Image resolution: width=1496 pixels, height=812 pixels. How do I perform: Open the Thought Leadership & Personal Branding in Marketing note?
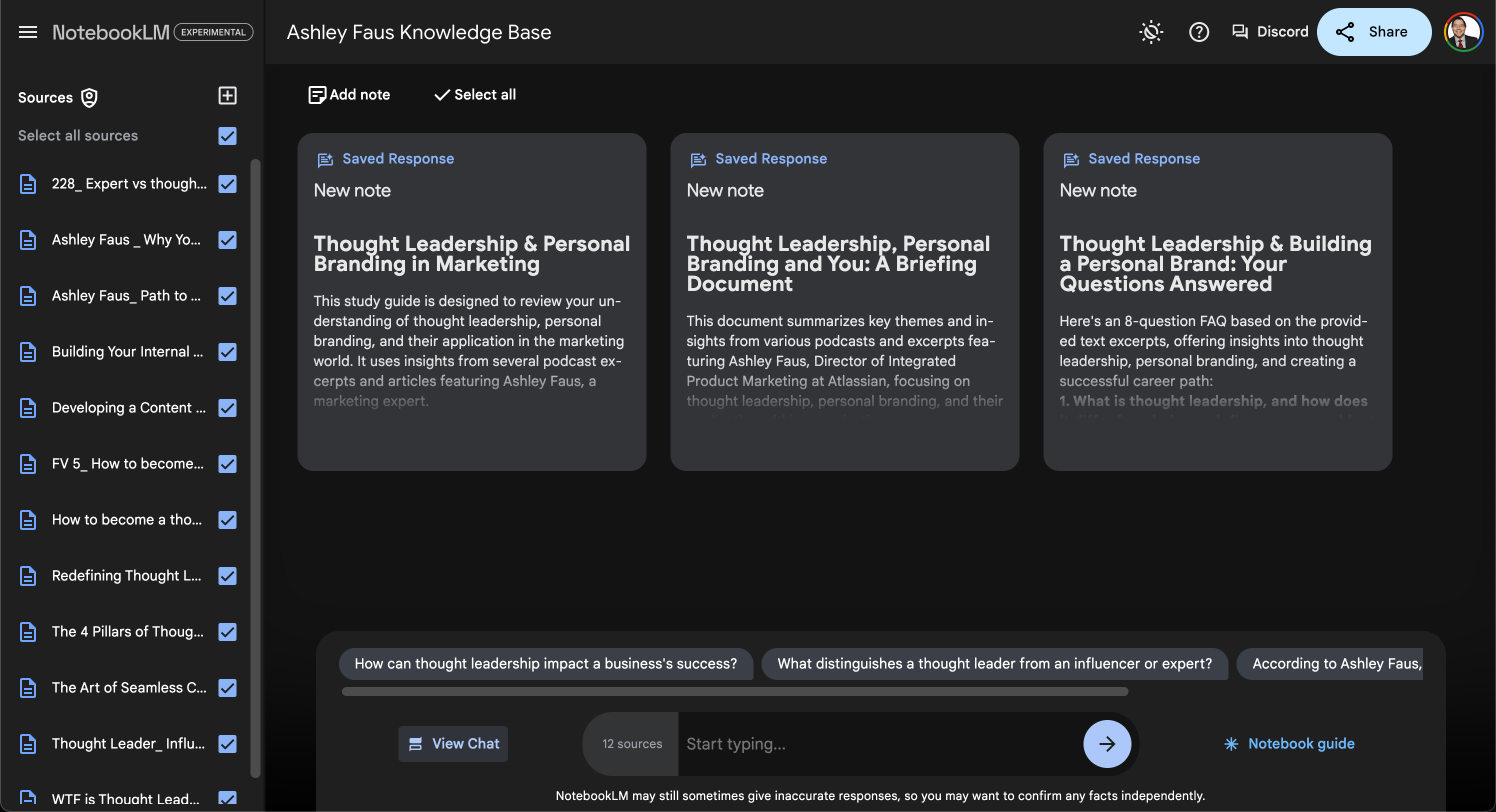pos(471,302)
